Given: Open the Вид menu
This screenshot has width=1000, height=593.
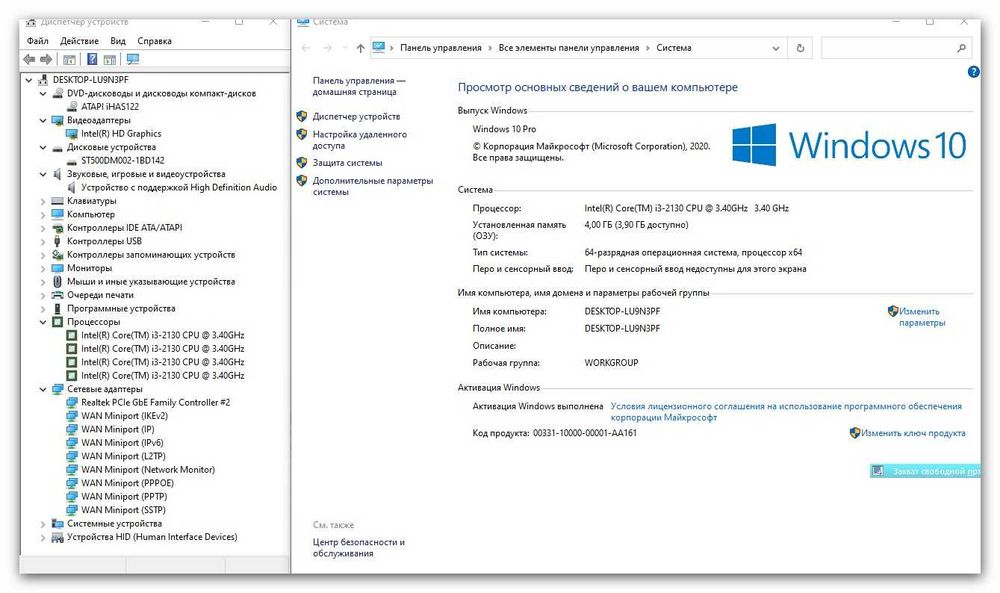Looking at the screenshot, I should pos(118,41).
